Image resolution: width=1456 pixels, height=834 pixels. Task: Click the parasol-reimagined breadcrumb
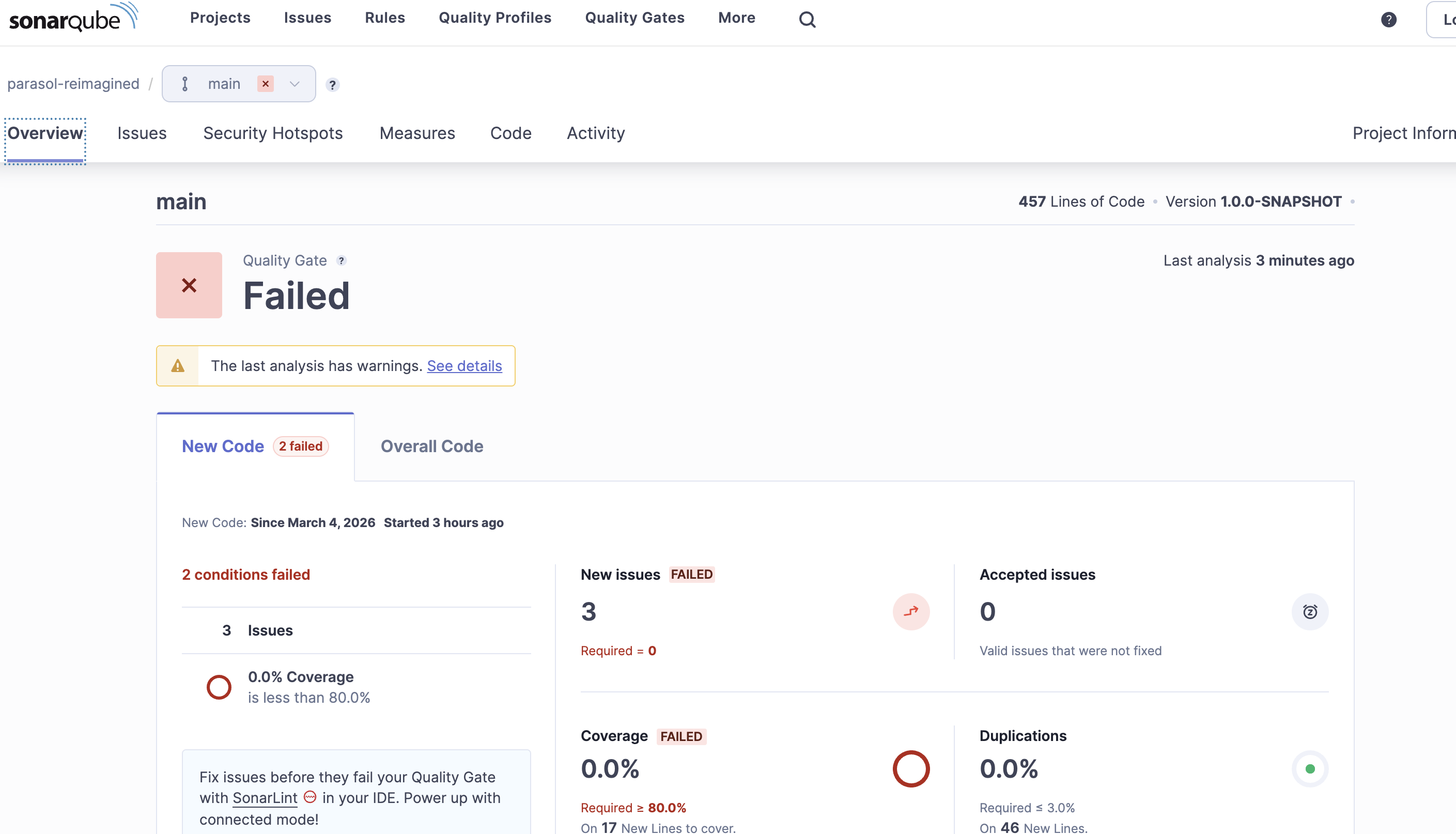[x=73, y=84]
